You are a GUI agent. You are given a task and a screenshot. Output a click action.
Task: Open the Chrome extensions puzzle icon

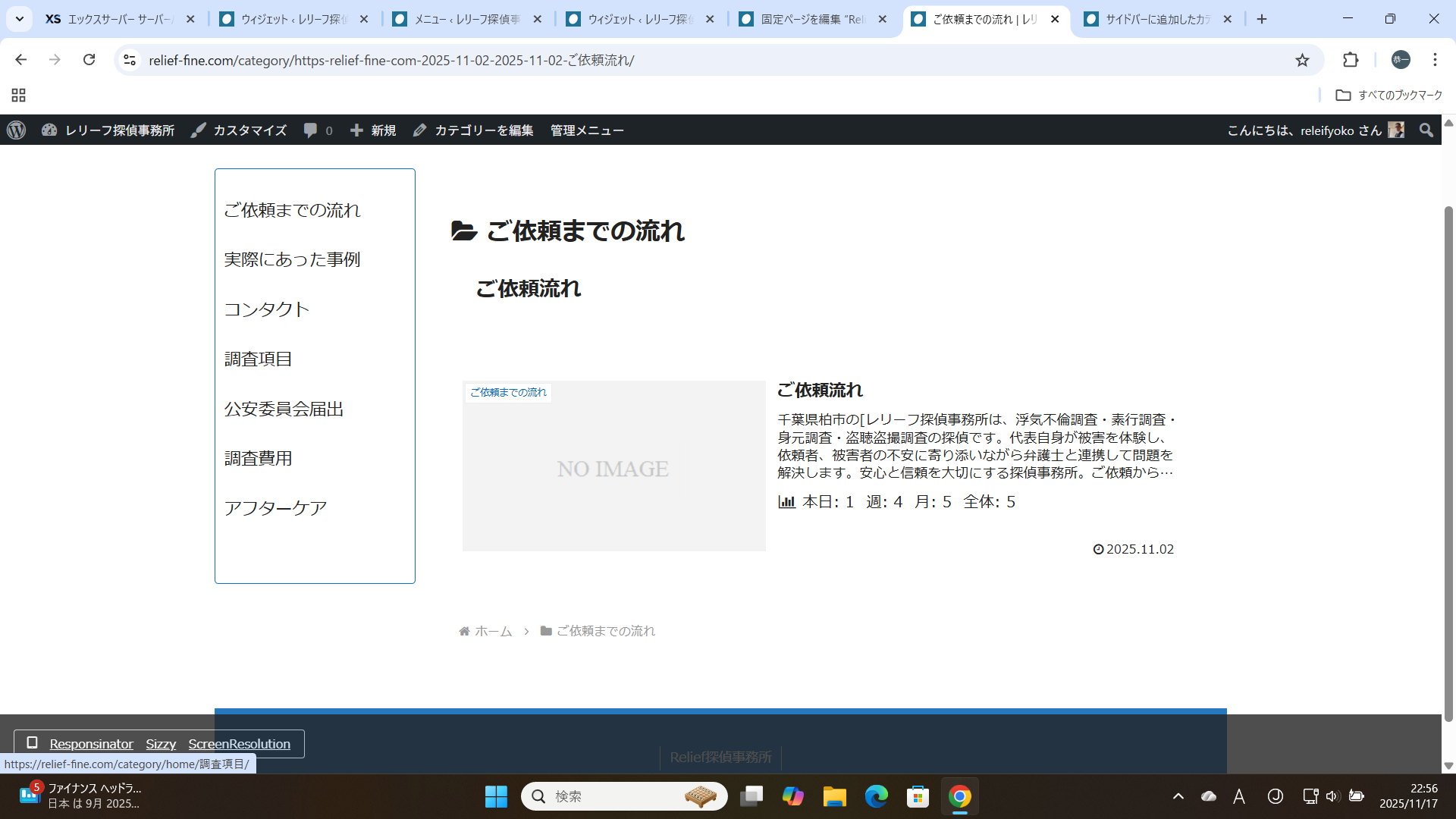[1351, 60]
